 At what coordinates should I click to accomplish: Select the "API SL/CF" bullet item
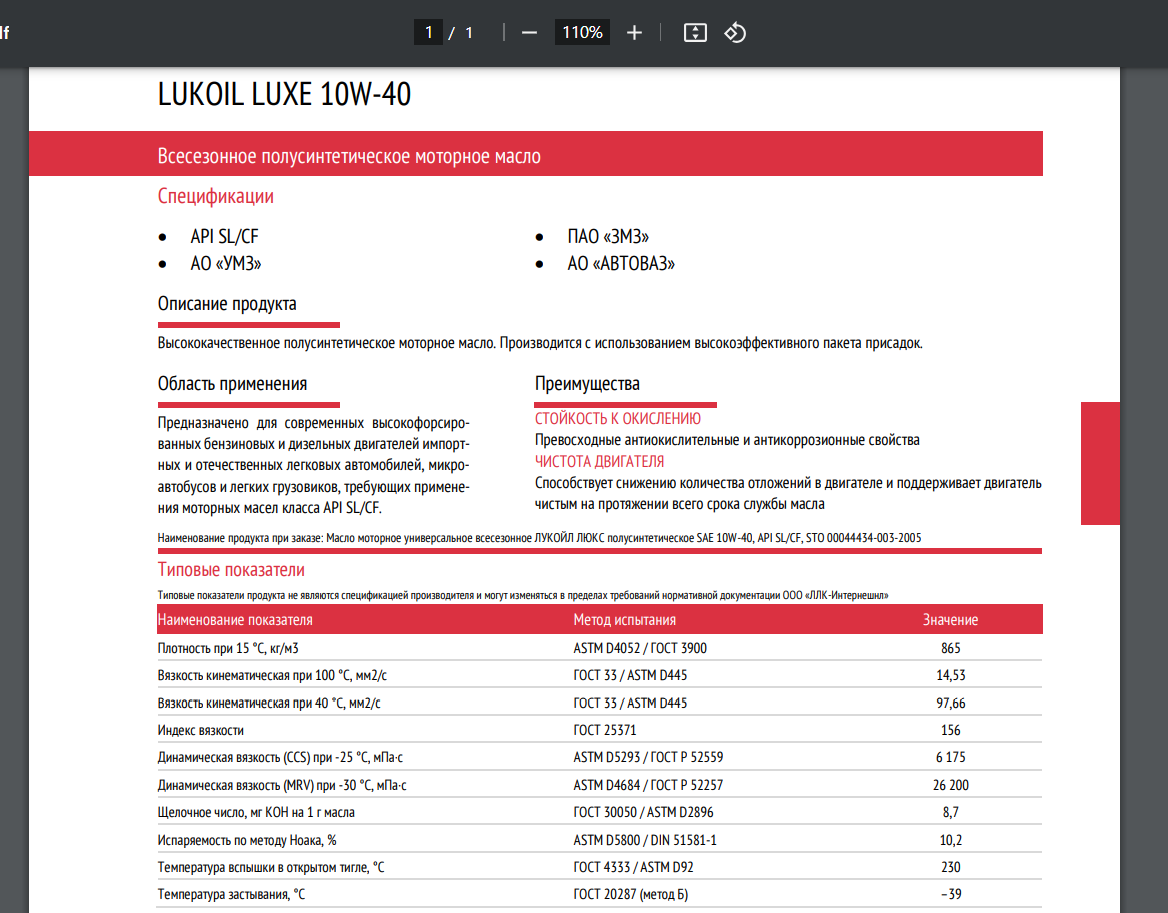[224, 237]
